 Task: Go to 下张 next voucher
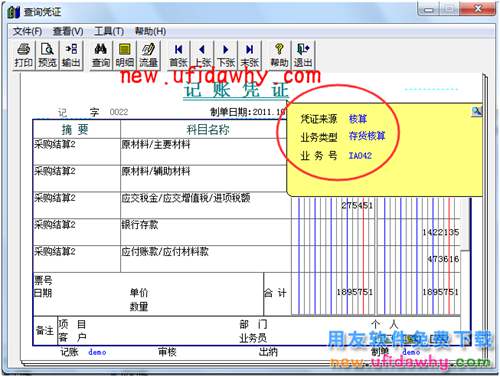tap(226, 55)
